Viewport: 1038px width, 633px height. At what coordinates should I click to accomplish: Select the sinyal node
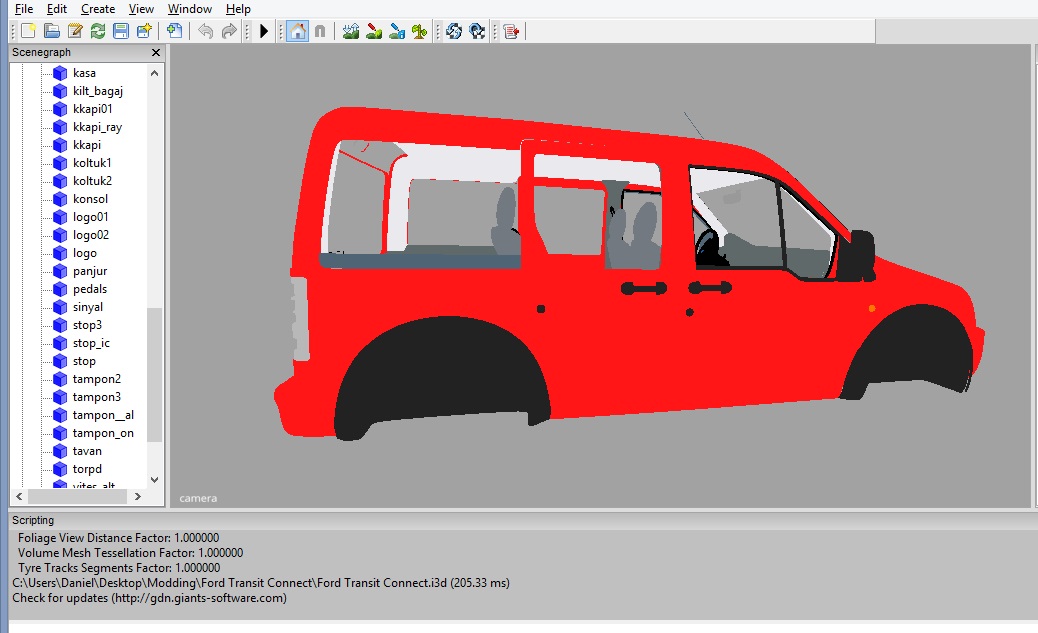tap(88, 307)
